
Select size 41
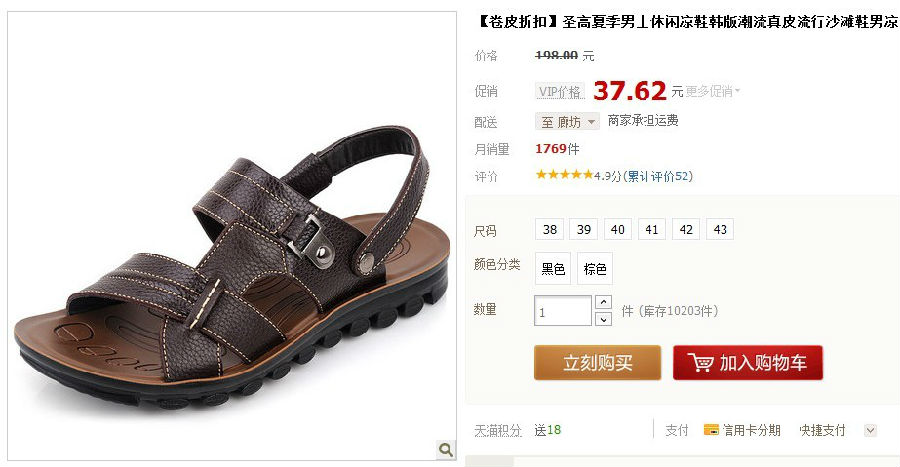click(x=651, y=229)
